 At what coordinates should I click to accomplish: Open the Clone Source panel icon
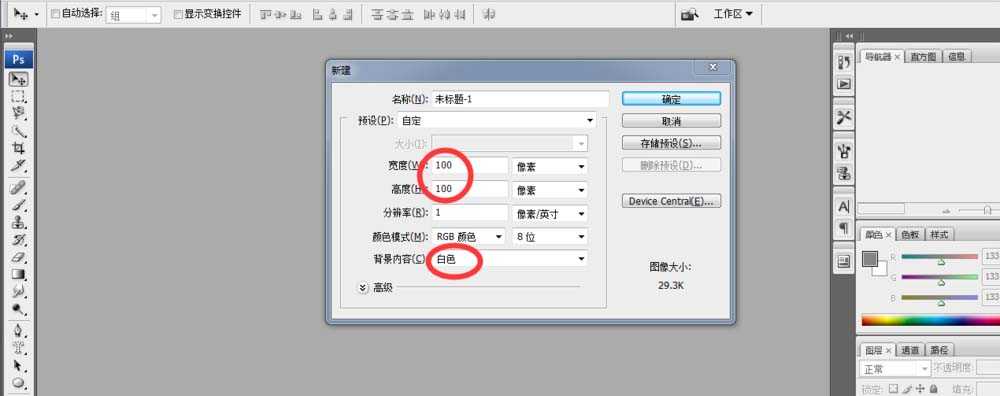click(x=844, y=172)
